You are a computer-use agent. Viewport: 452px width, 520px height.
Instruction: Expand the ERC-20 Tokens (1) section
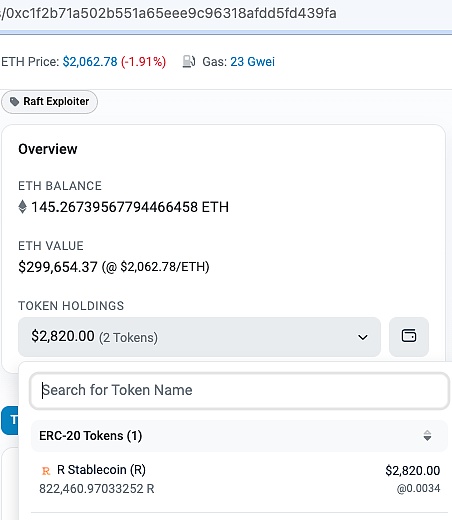pos(239,436)
